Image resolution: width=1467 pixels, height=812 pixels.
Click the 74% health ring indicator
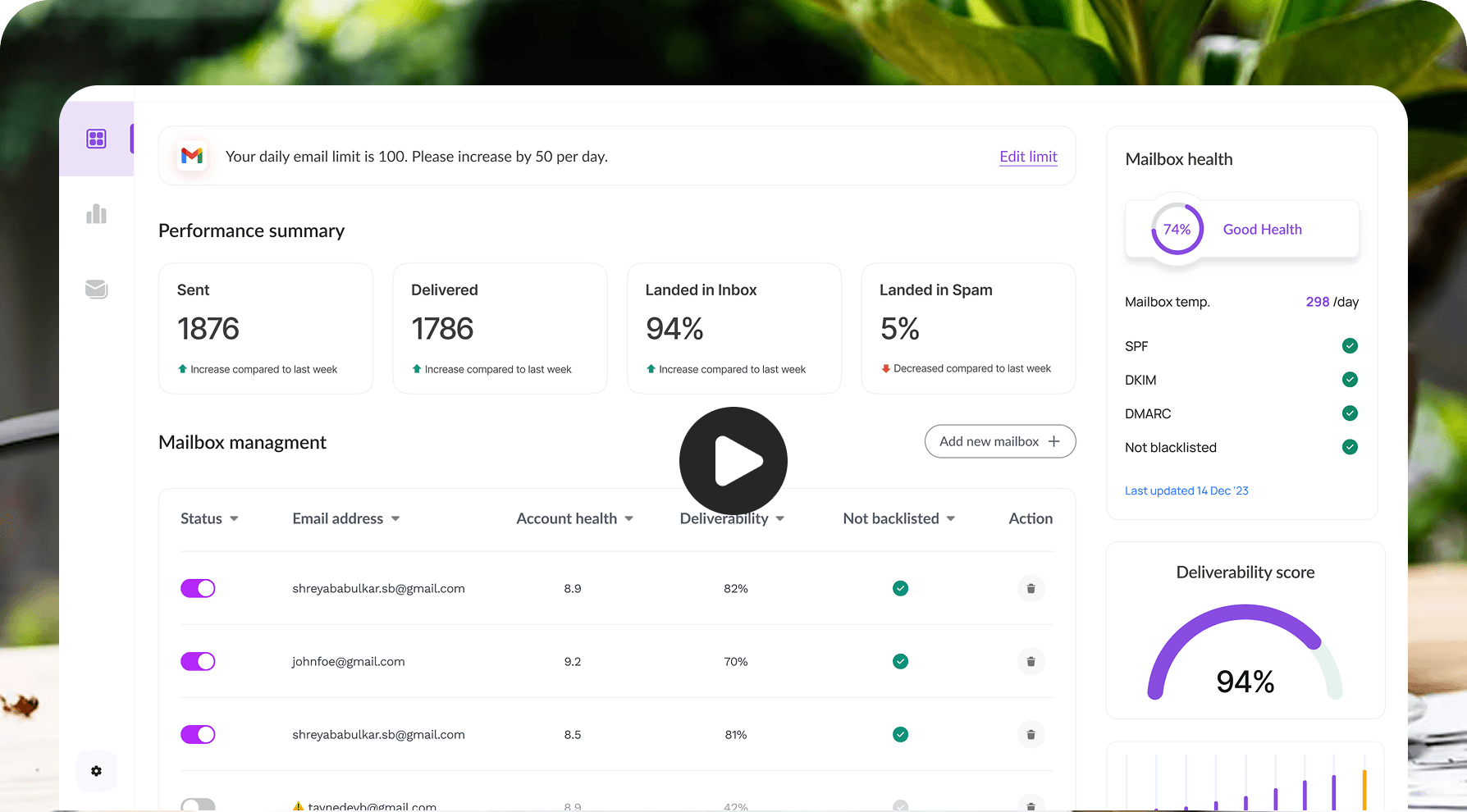pyautogui.click(x=1177, y=229)
